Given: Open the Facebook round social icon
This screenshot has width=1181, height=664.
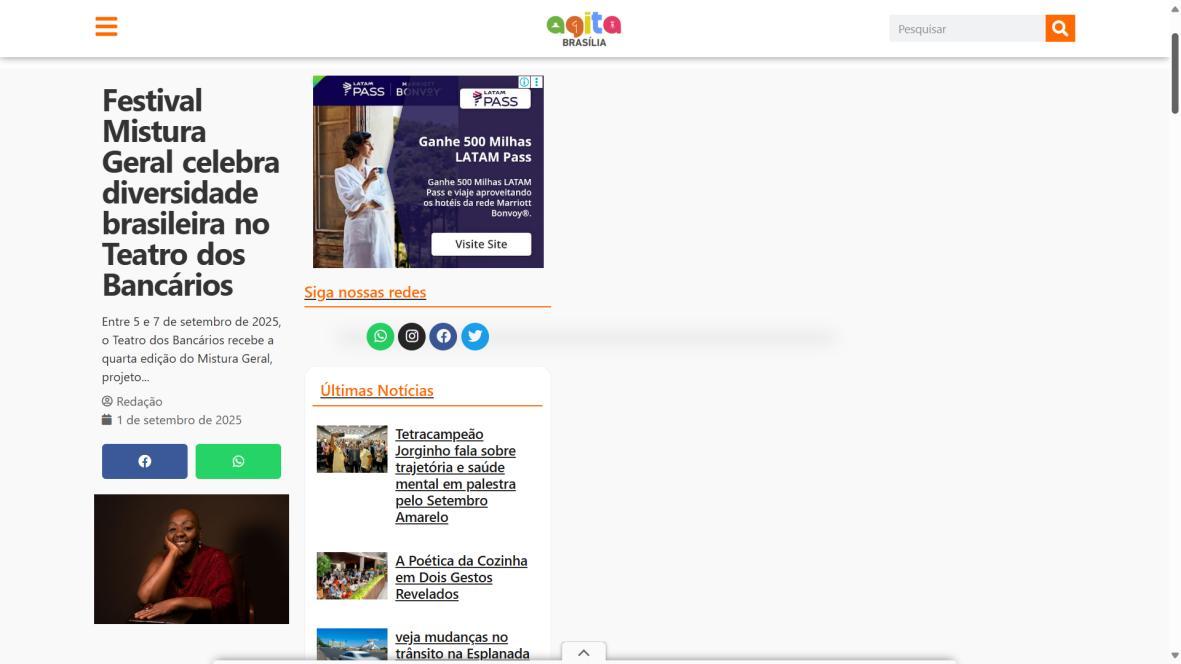Looking at the screenshot, I should [x=444, y=337].
